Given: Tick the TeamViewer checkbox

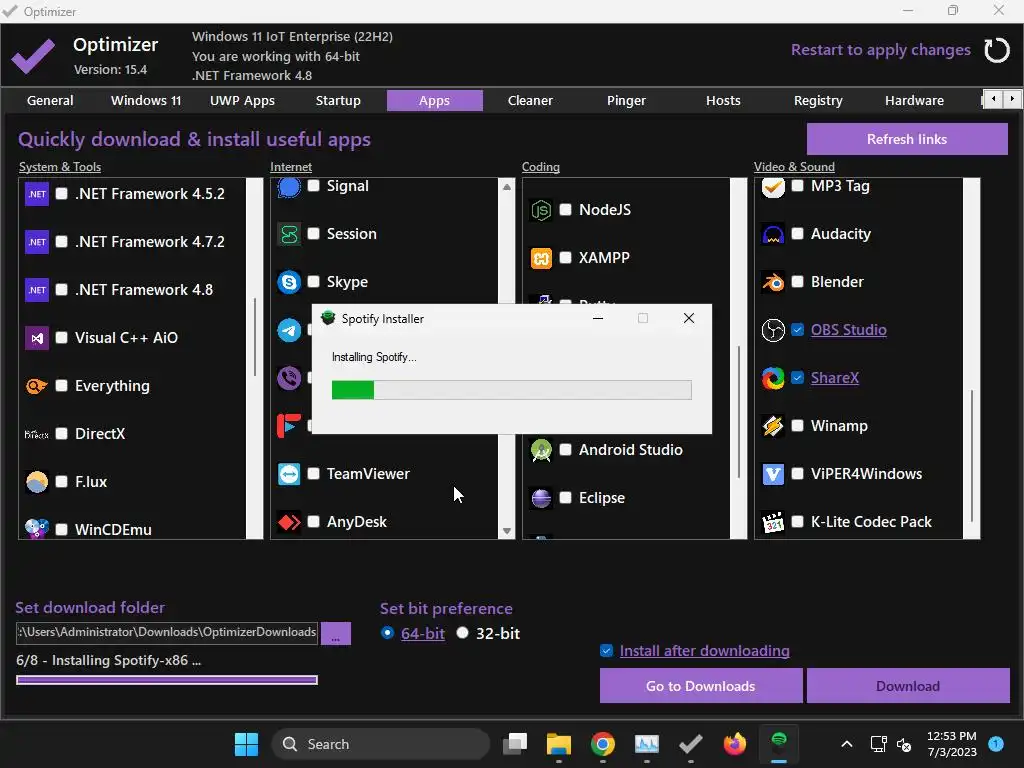Looking at the screenshot, I should [313, 473].
